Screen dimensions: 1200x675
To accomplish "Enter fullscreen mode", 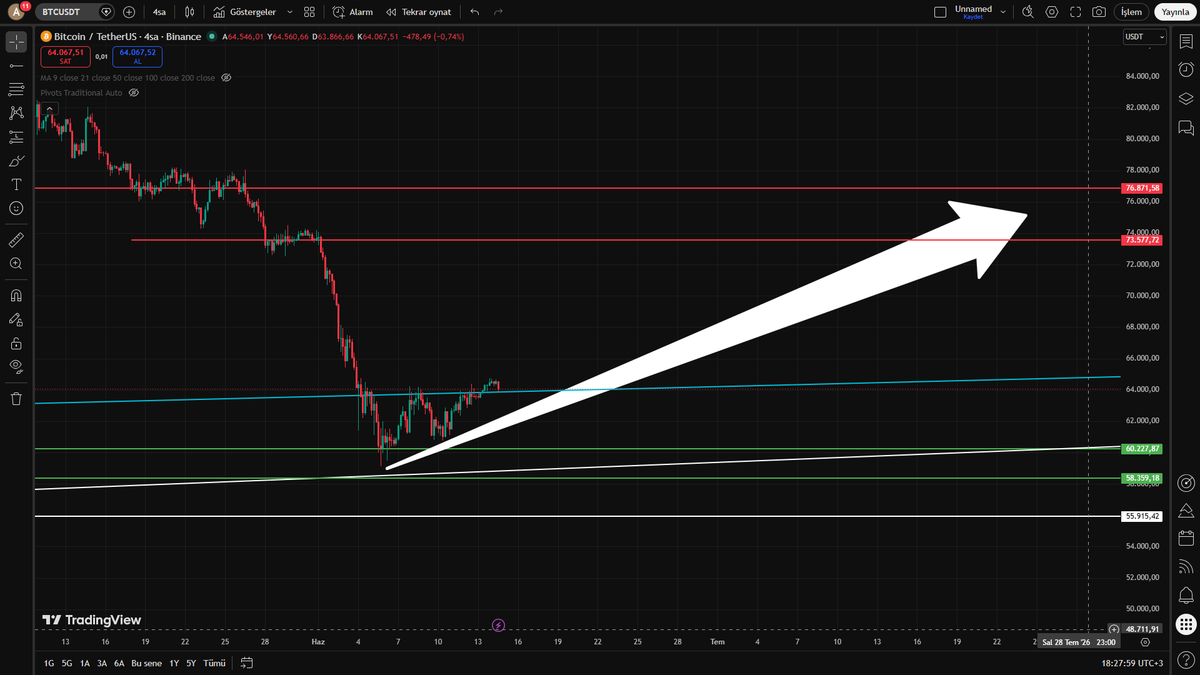I will point(1075,12).
